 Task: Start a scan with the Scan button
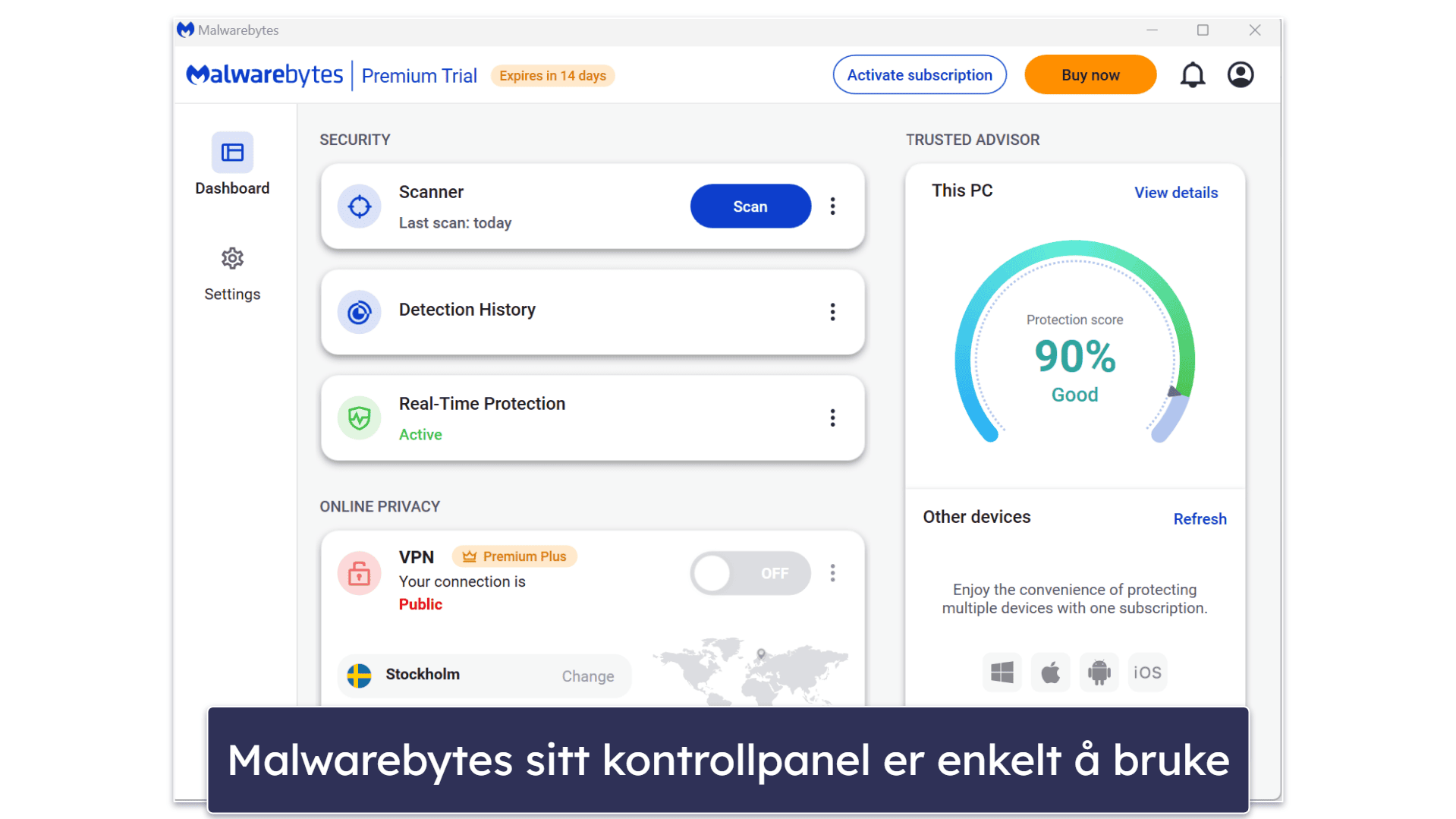750,206
